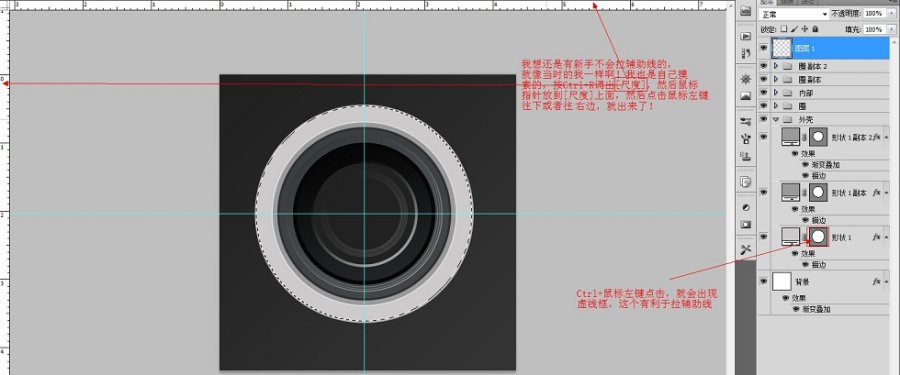Click the fx icon on 形状 1 layer
The image size is (900, 375).
[x=876, y=237]
